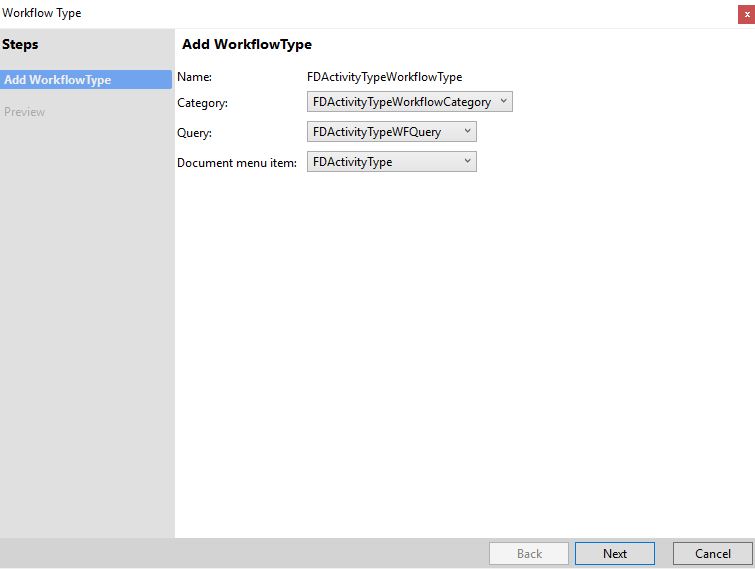The width and height of the screenshot is (755, 569).
Task: Expand the Document menu item chevron
Action: point(467,161)
